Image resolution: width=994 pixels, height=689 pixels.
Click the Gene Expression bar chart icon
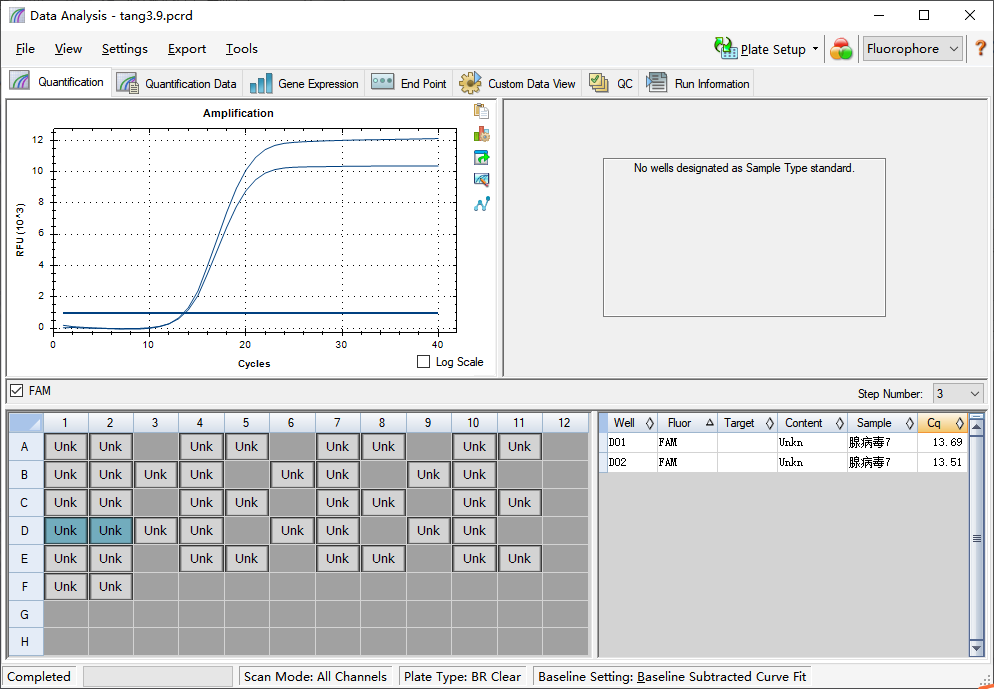pyautogui.click(x=261, y=83)
